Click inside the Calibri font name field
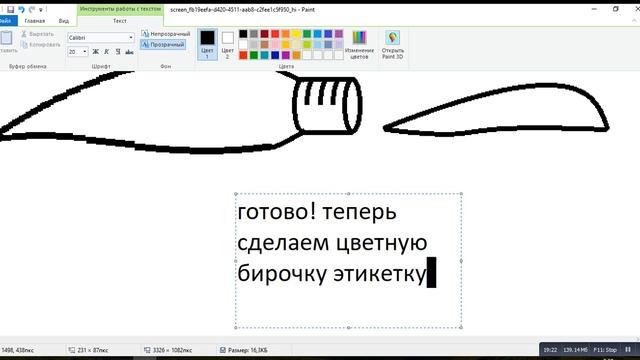 pos(98,38)
